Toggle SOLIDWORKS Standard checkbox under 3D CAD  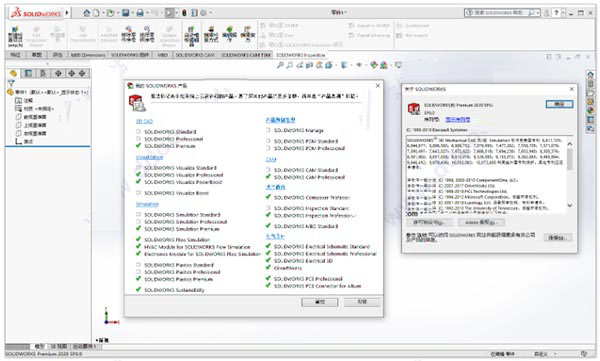pyautogui.click(x=138, y=132)
